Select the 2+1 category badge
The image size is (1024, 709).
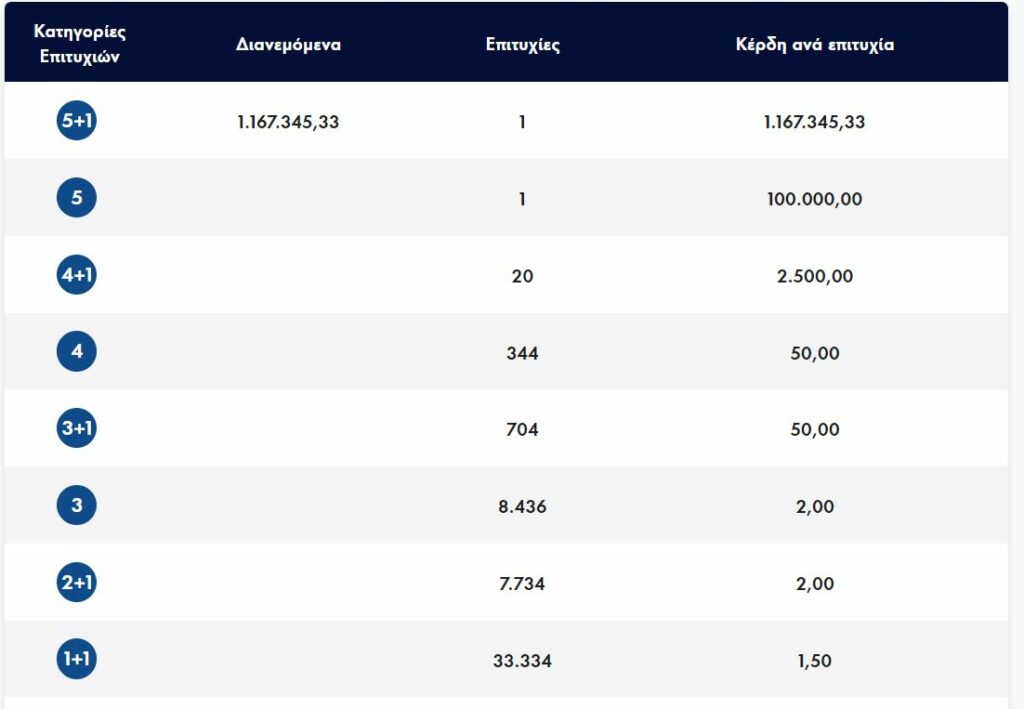pos(77,583)
